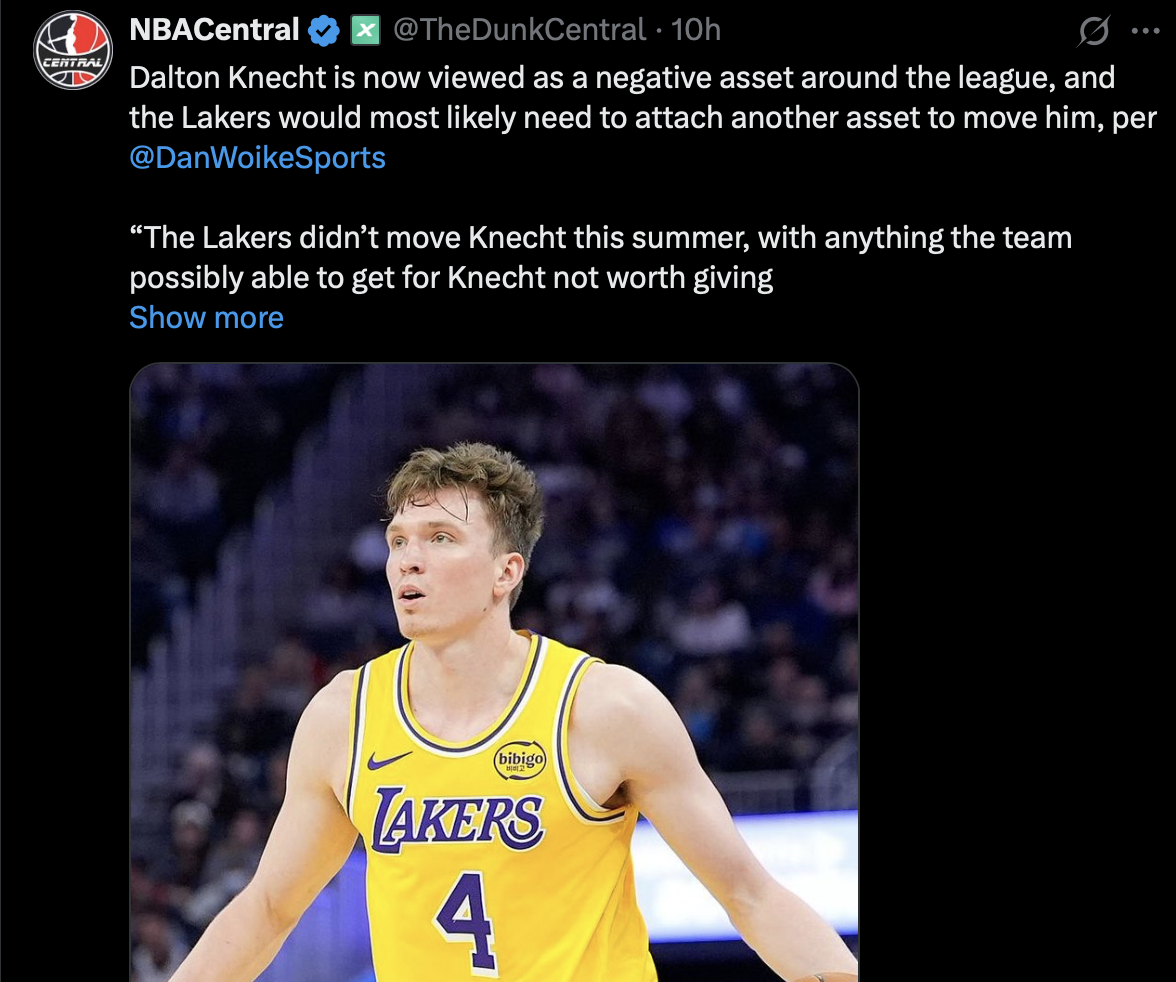Viewport: 1176px width, 982px height.
Task: Open the NBACentral profile avatar
Action: coord(73,50)
